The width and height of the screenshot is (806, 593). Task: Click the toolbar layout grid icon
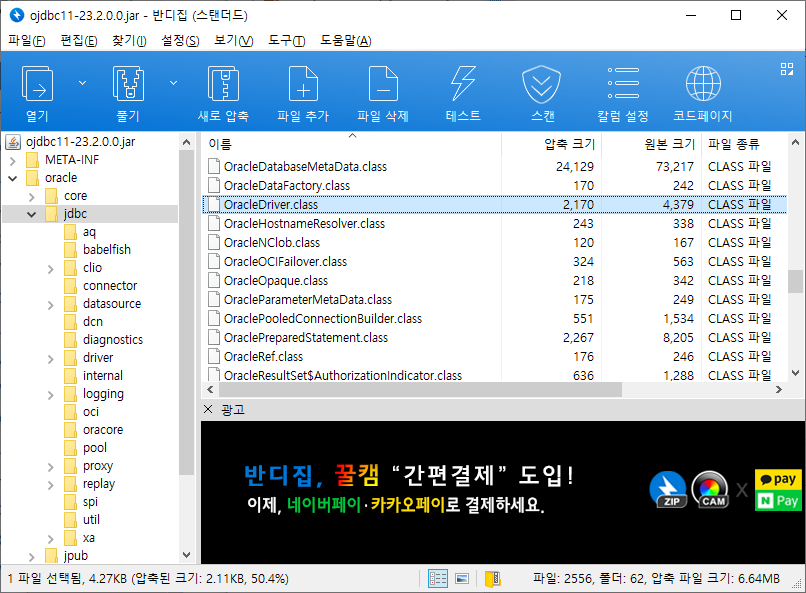(787, 69)
